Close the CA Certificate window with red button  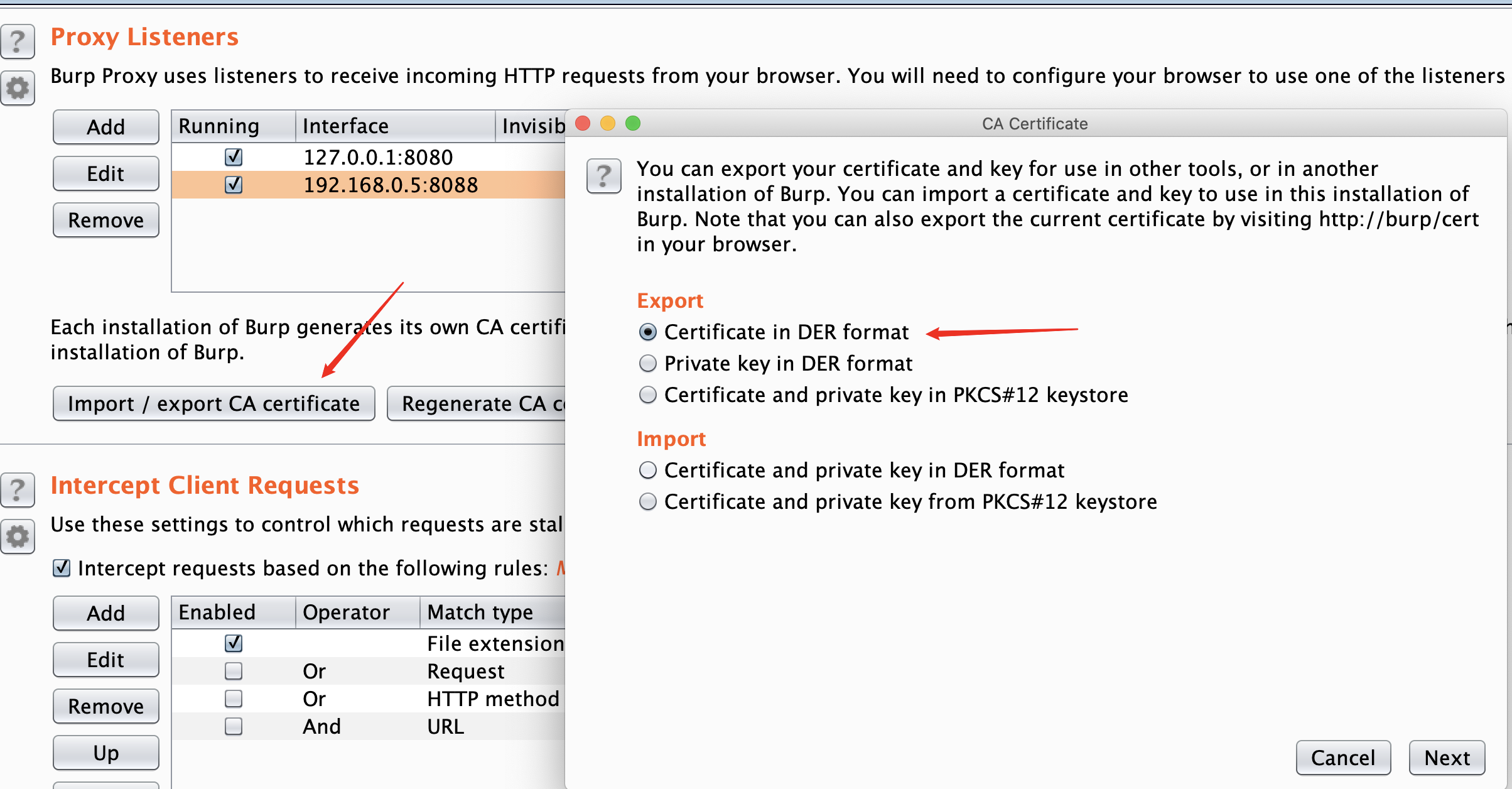tap(583, 123)
